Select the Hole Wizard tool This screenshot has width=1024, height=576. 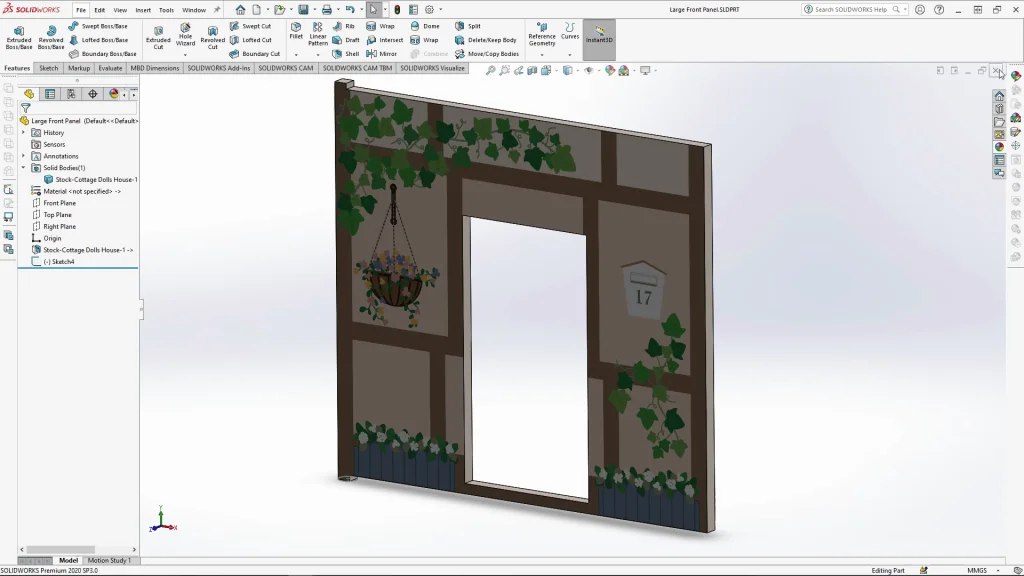[185, 35]
